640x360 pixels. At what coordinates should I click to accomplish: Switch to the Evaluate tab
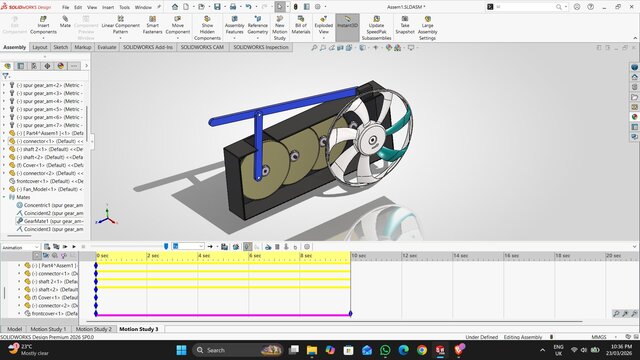(107, 47)
